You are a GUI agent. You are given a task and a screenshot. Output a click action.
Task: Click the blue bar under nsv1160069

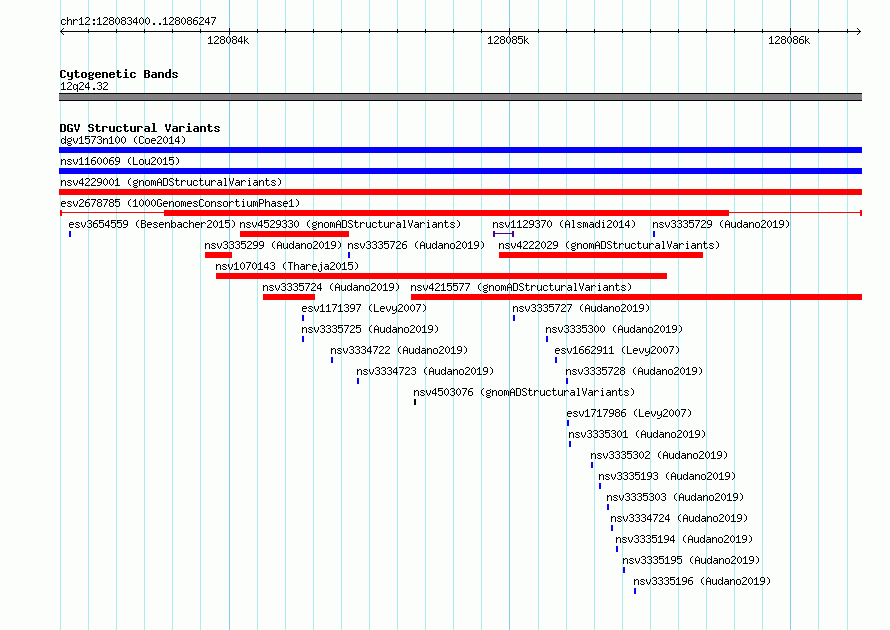[460, 171]
